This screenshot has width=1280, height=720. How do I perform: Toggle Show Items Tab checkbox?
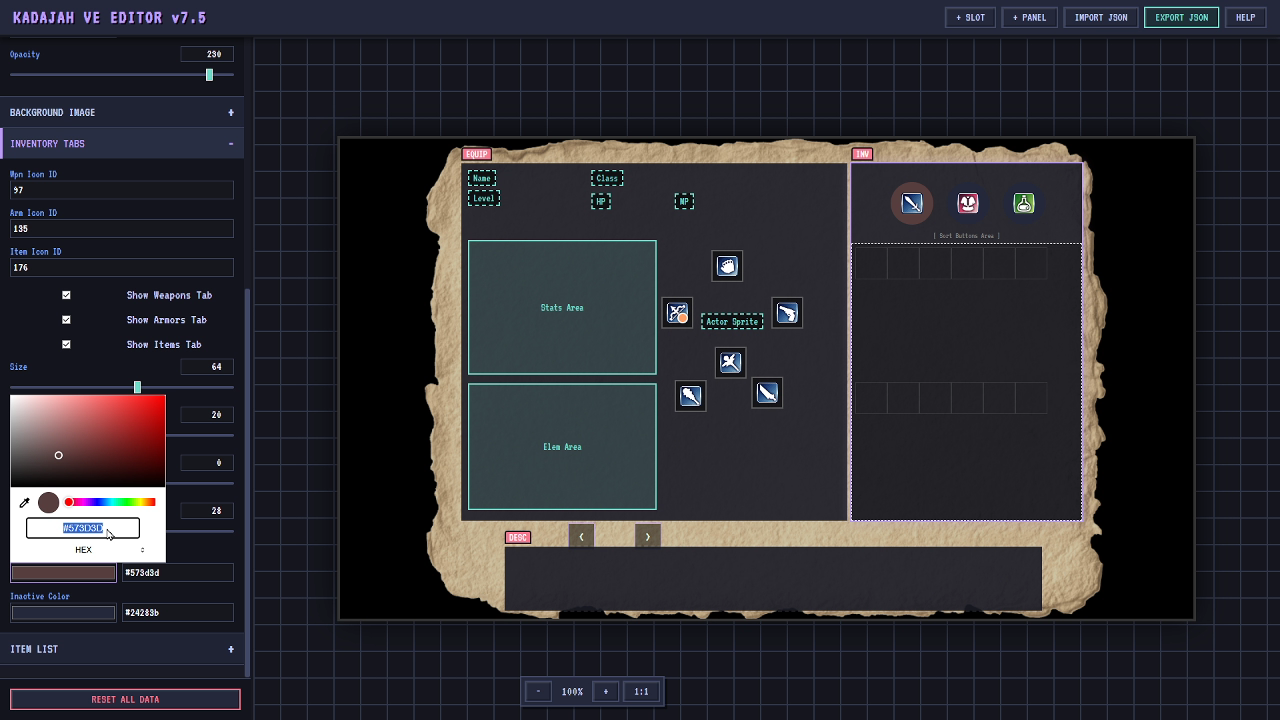66,344
